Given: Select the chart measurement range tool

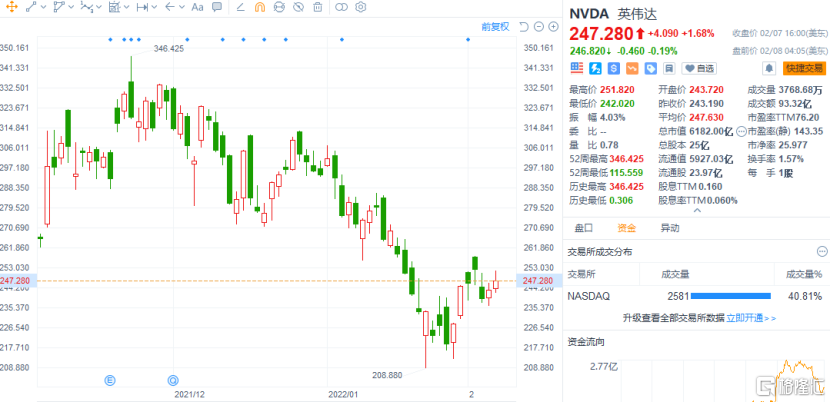Looking at the screenshot, I should pyautogui.click(x=114, y=7).
